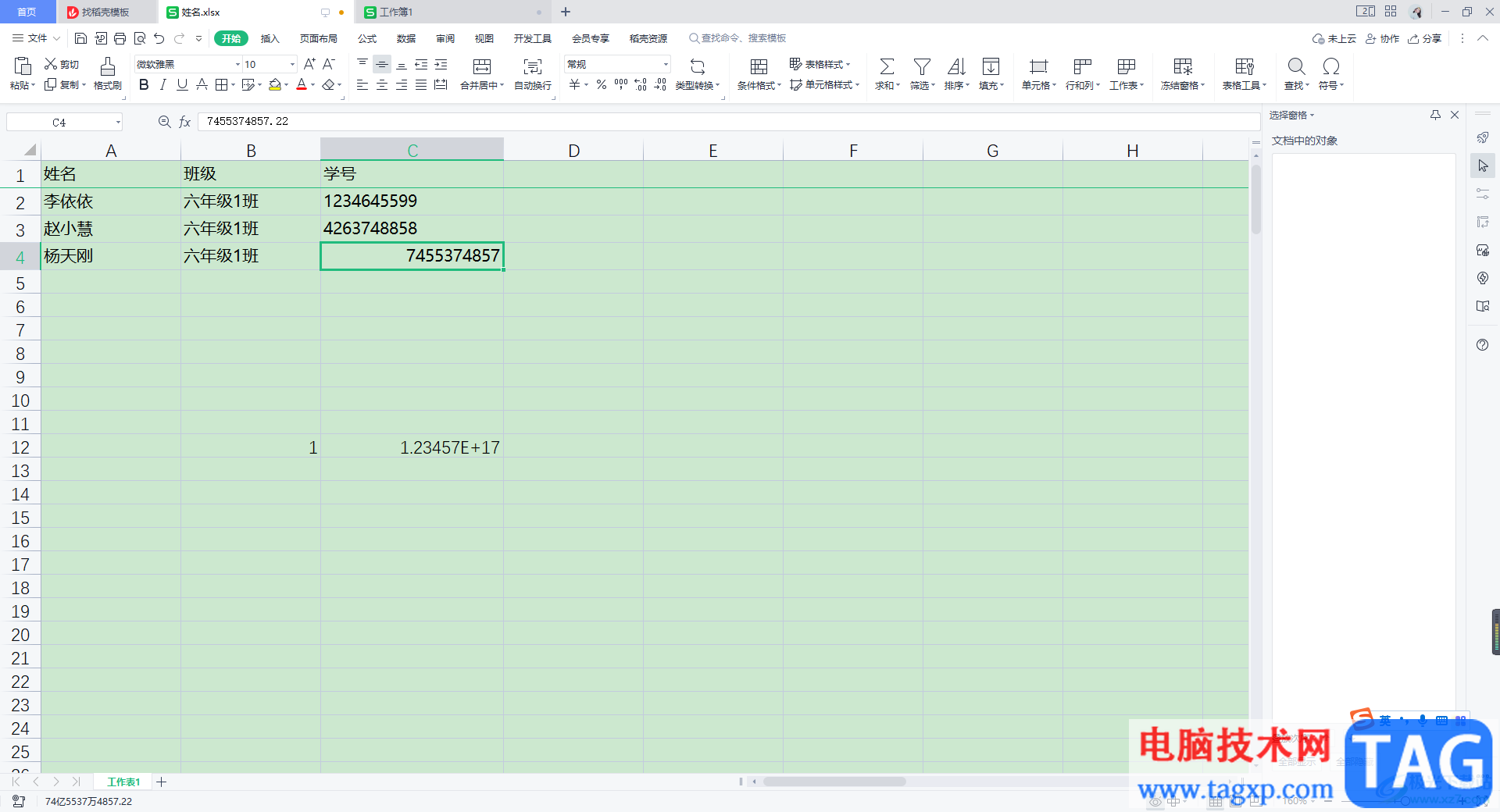Increase font size with A+ icon

coord(309,64)
